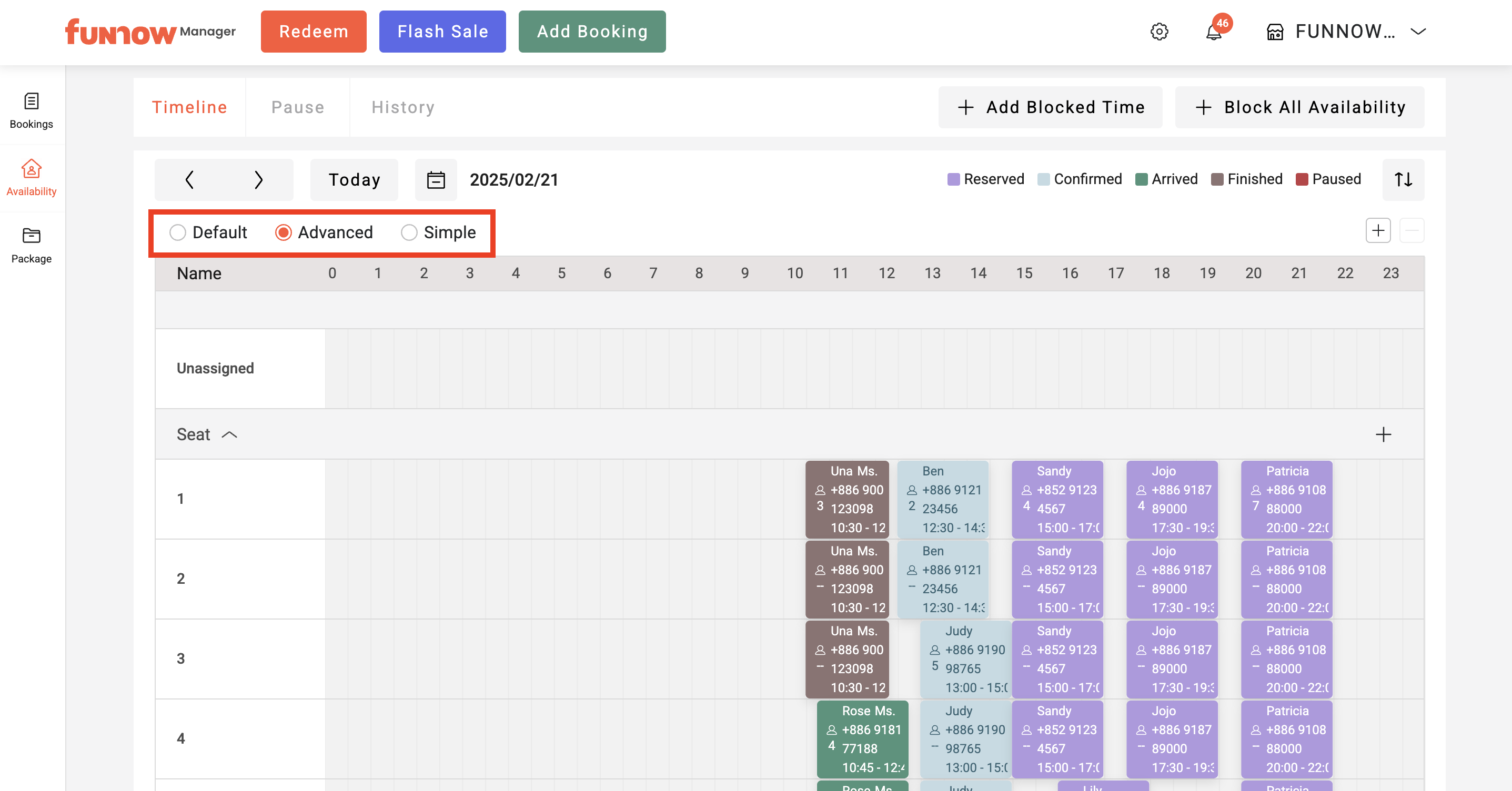Zoom out the timeline with minus box
The width and height of the screenshot is (1512, 791).
[1412, 230]
